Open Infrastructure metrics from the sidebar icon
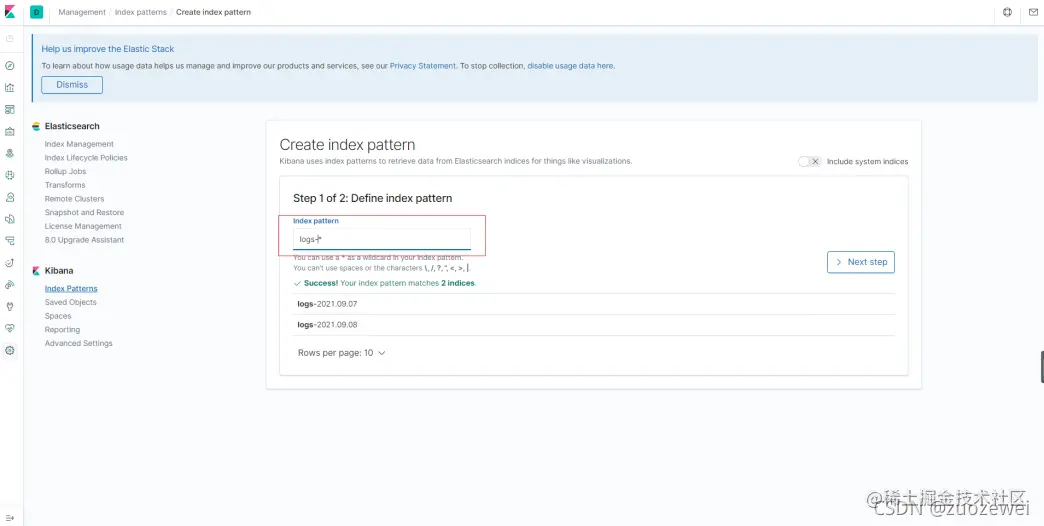The image size is (1044, 526). click(10, 197)
